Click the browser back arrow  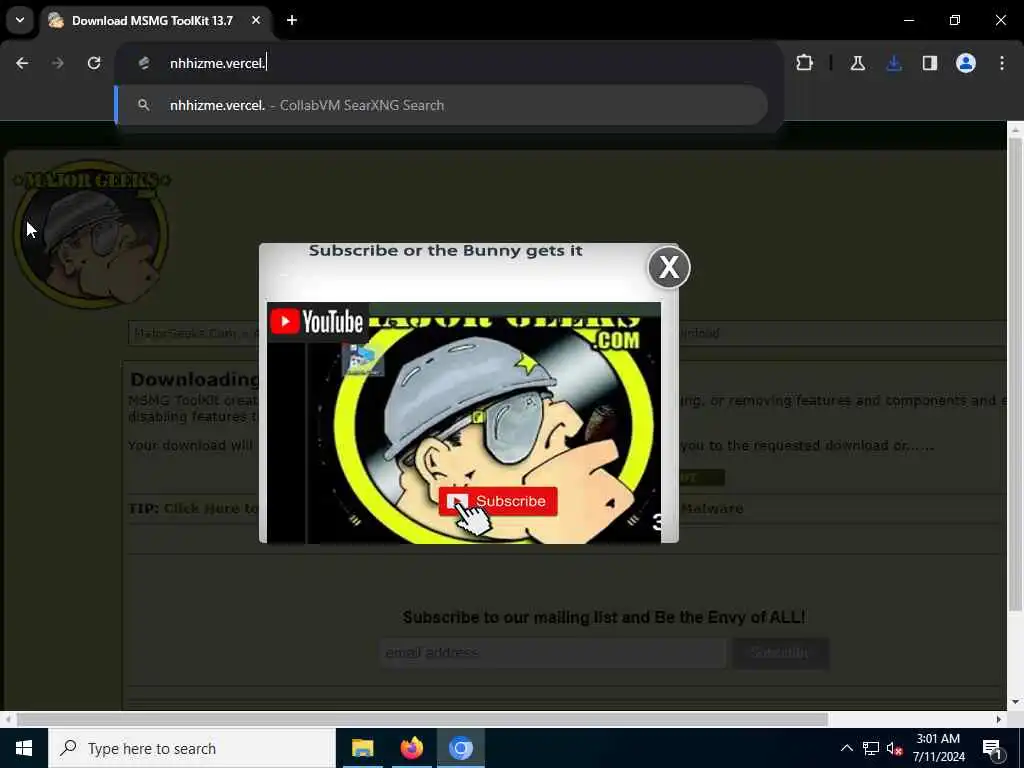tap(22, 63)
